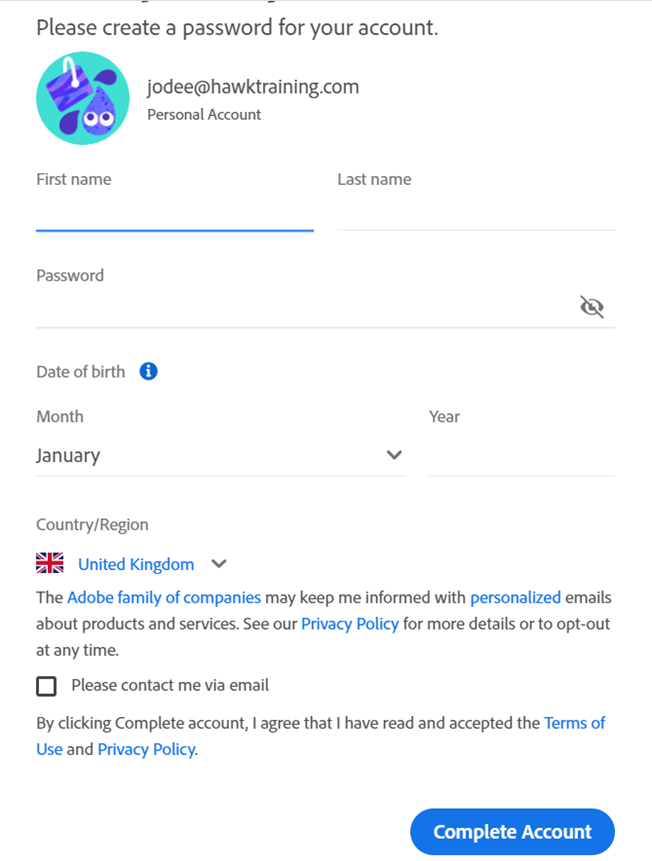Open the Privacy Policy link beside Terms of Use
Viewport: 652px width, 861px height.
[x=146, y=750]
